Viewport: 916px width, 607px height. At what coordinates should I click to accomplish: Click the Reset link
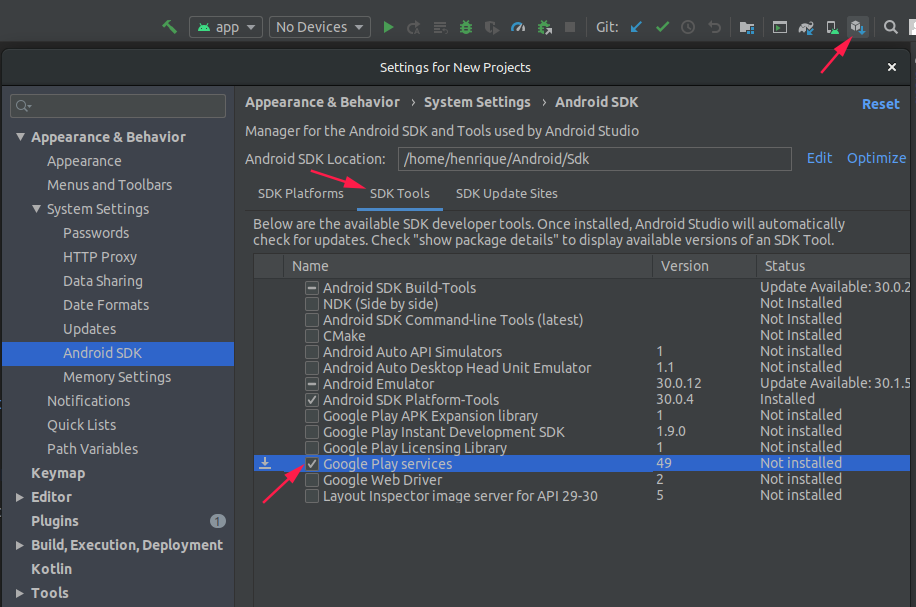pos(880,104)
